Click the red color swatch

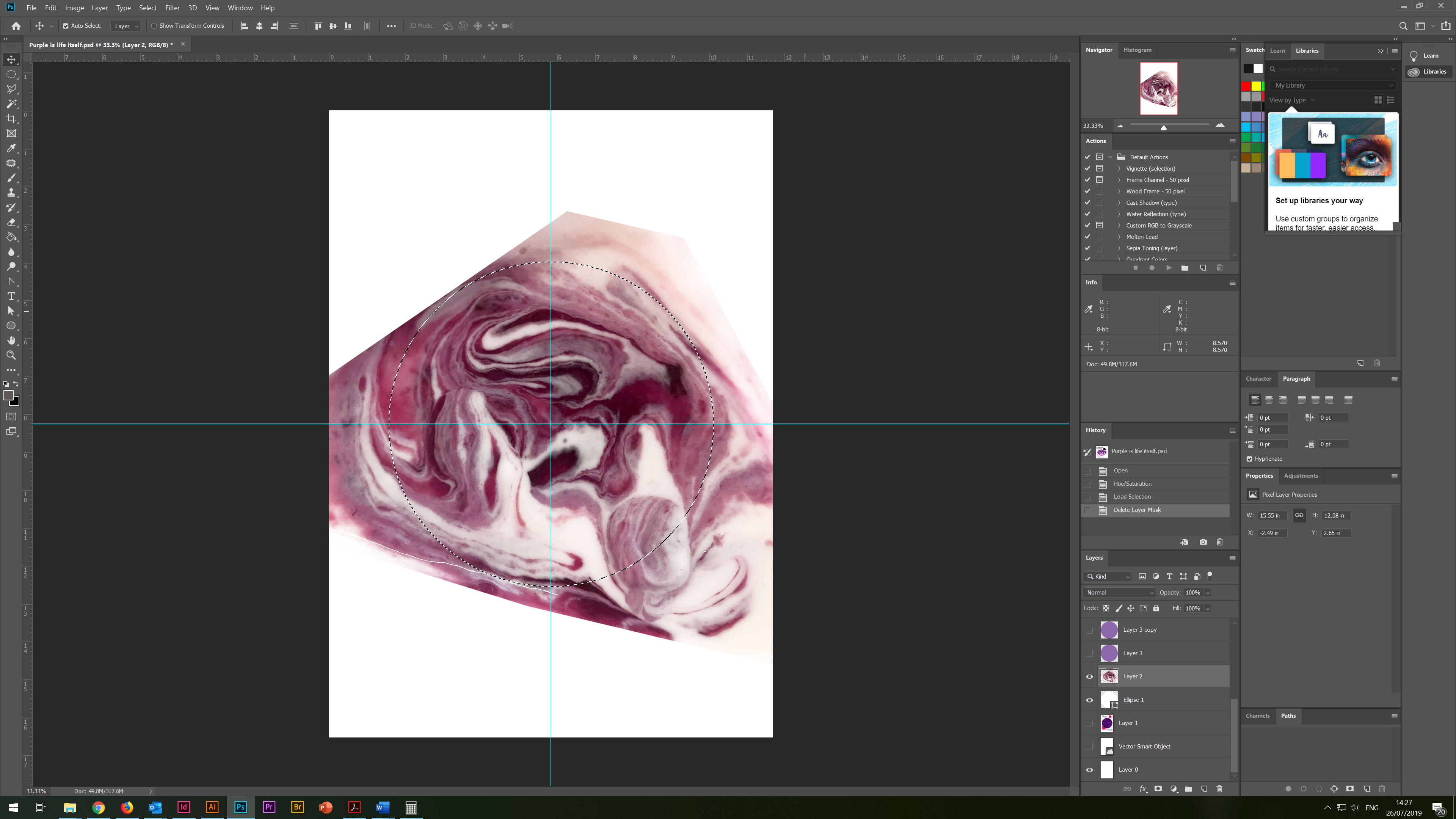1246,86
